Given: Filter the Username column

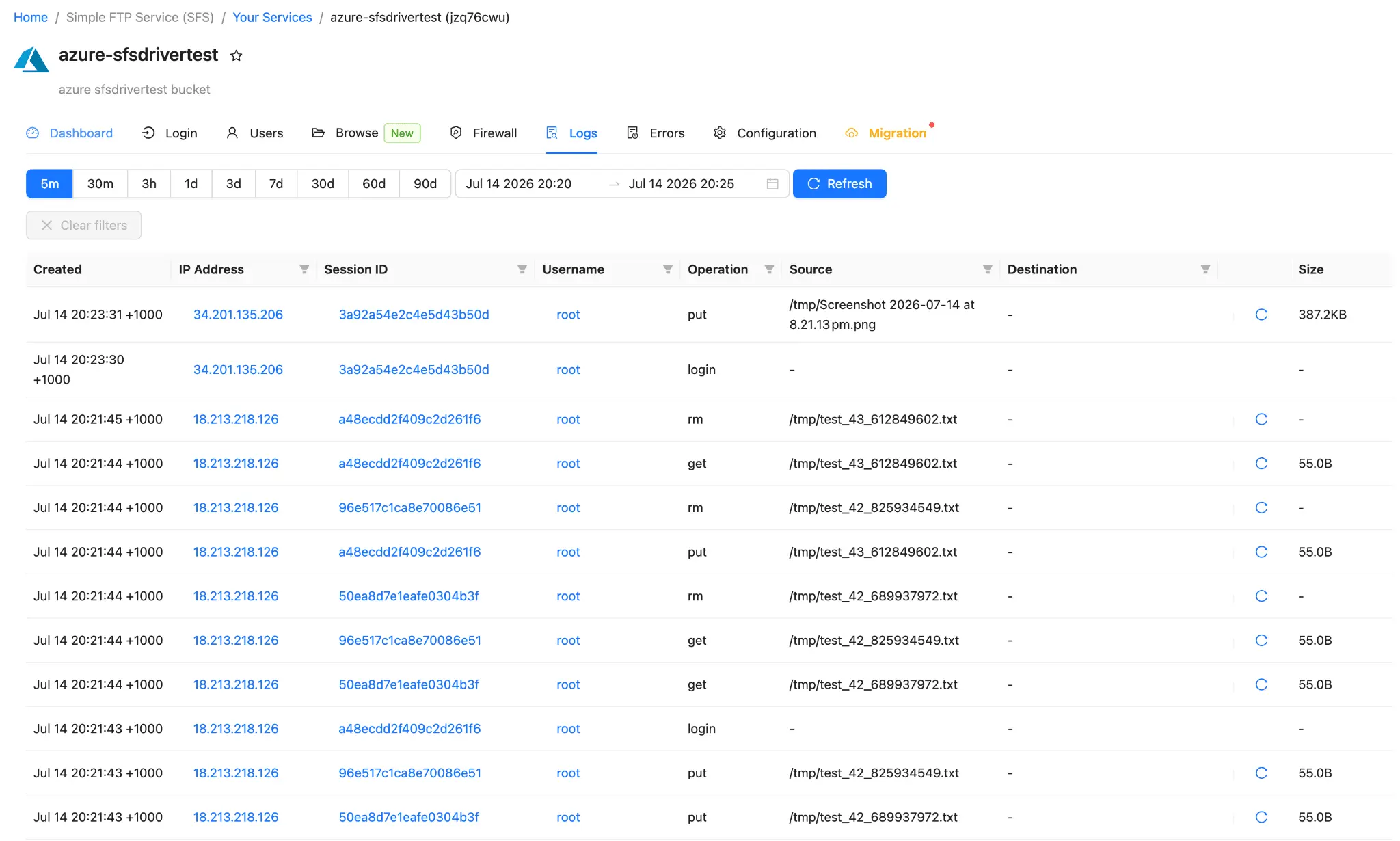Looking at the screenshot, I should point(668,269).
